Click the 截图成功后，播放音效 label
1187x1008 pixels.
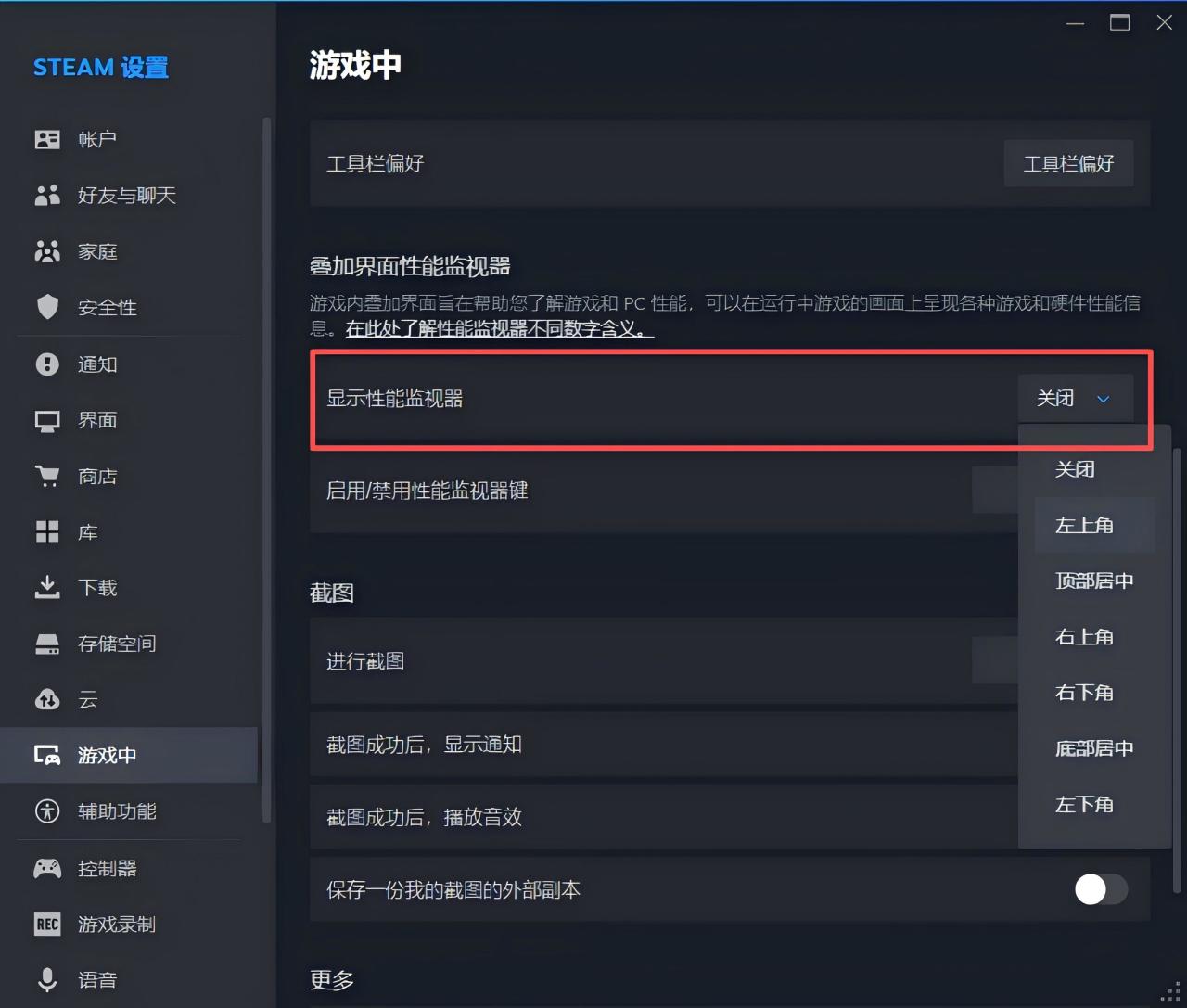pos(424,817)
